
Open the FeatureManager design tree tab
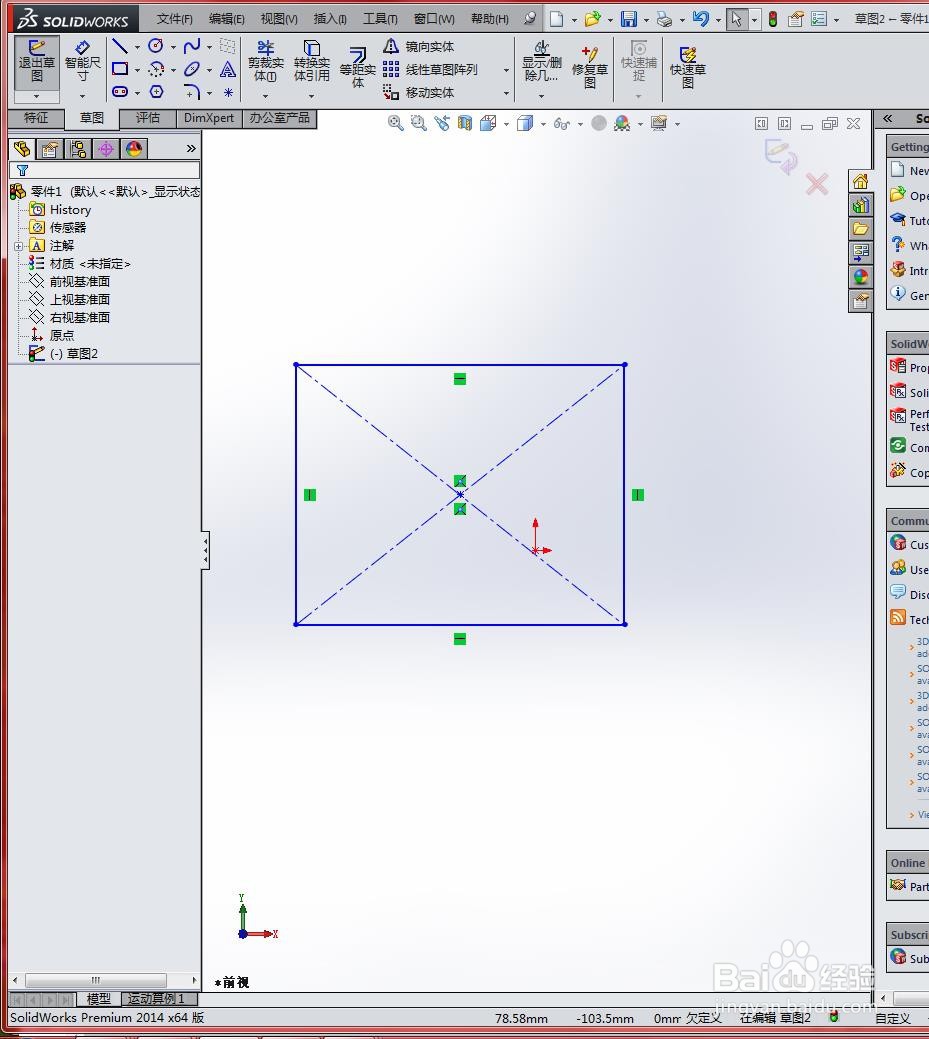click(x=22, y=149)
